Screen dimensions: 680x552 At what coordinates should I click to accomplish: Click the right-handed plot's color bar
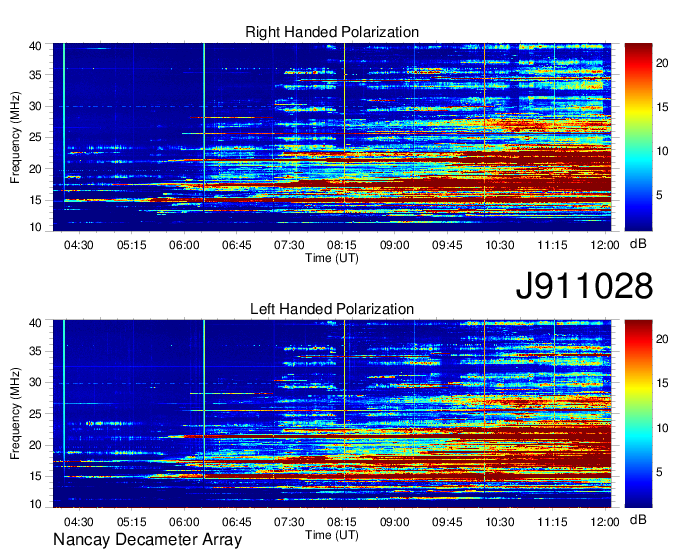click(638, 137)
